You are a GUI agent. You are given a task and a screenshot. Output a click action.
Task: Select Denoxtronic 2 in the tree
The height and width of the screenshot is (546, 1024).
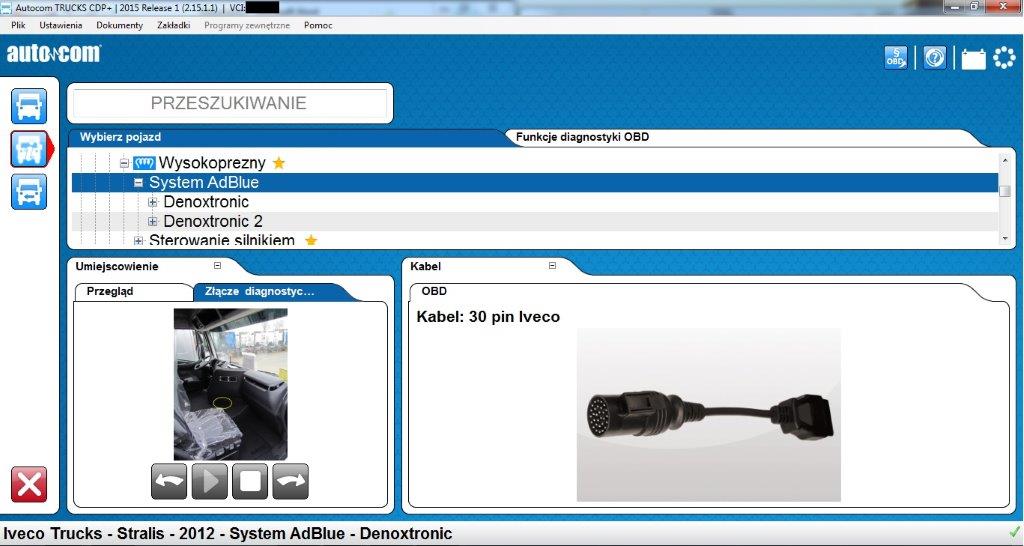point(213,221)
